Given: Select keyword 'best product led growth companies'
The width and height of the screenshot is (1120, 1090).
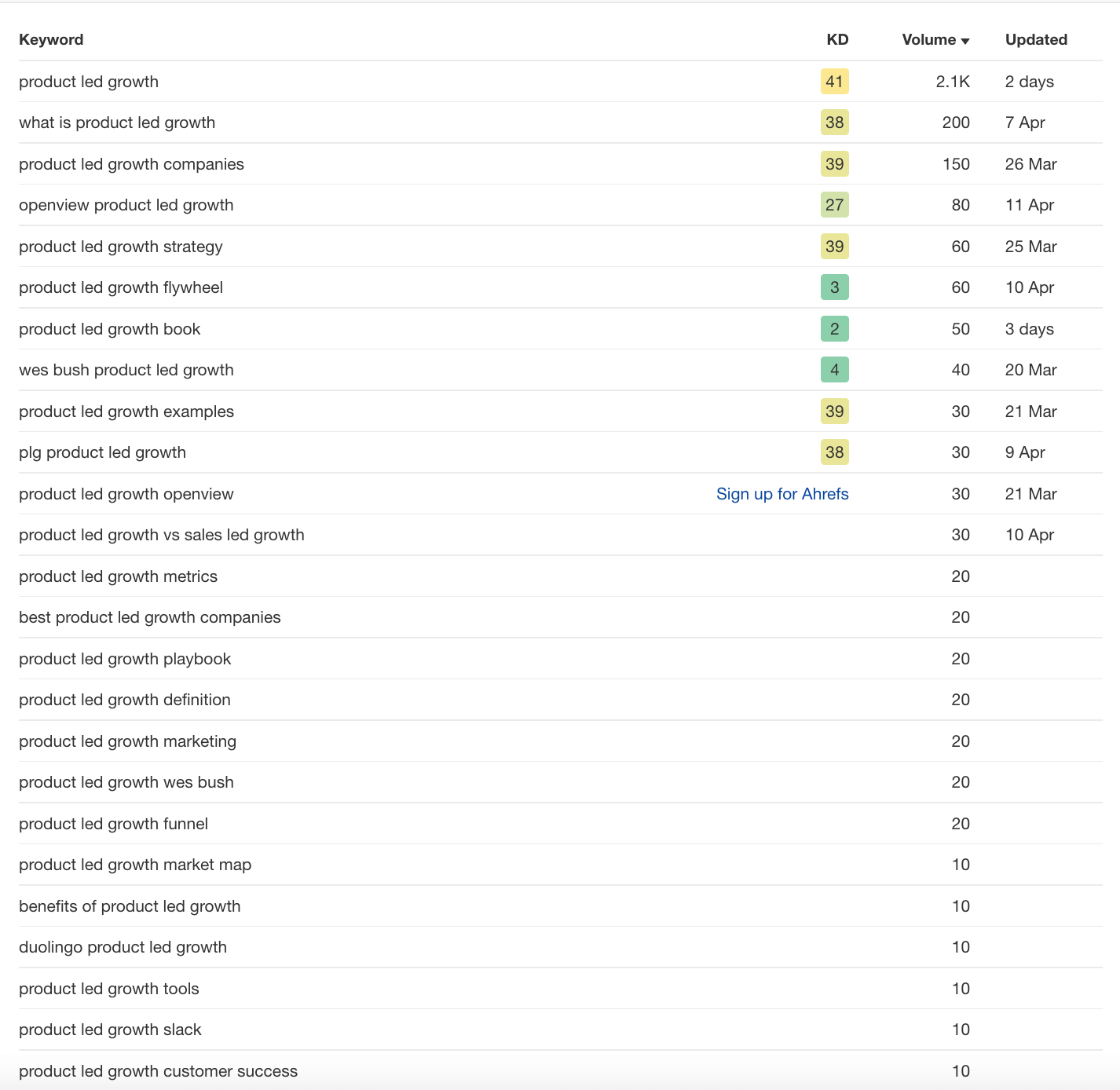Looking at the screenshot, I should tap(150, 617).
